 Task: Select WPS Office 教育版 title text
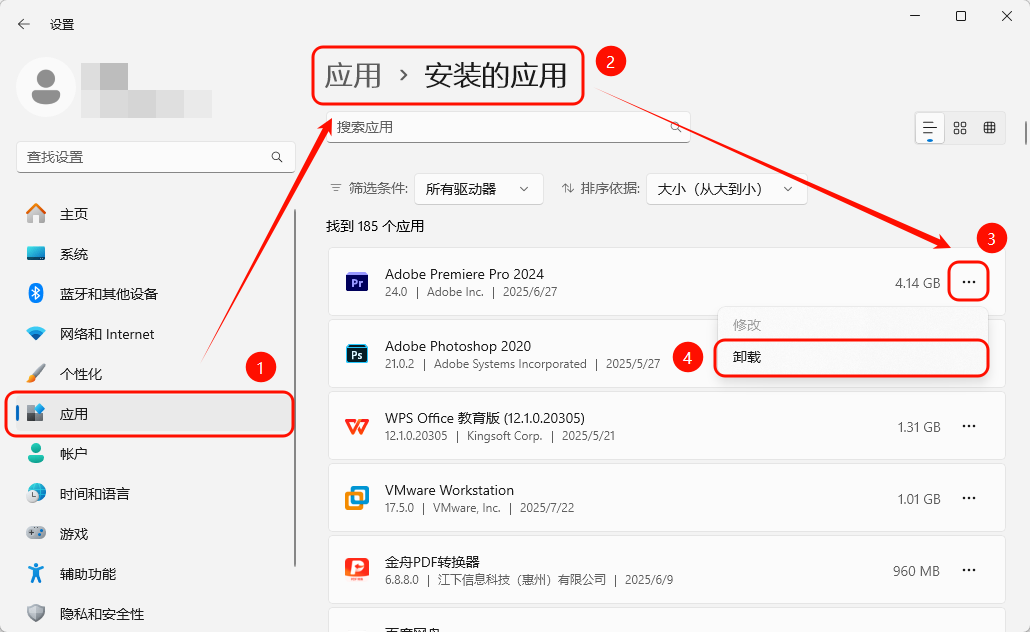click(485, 418)
